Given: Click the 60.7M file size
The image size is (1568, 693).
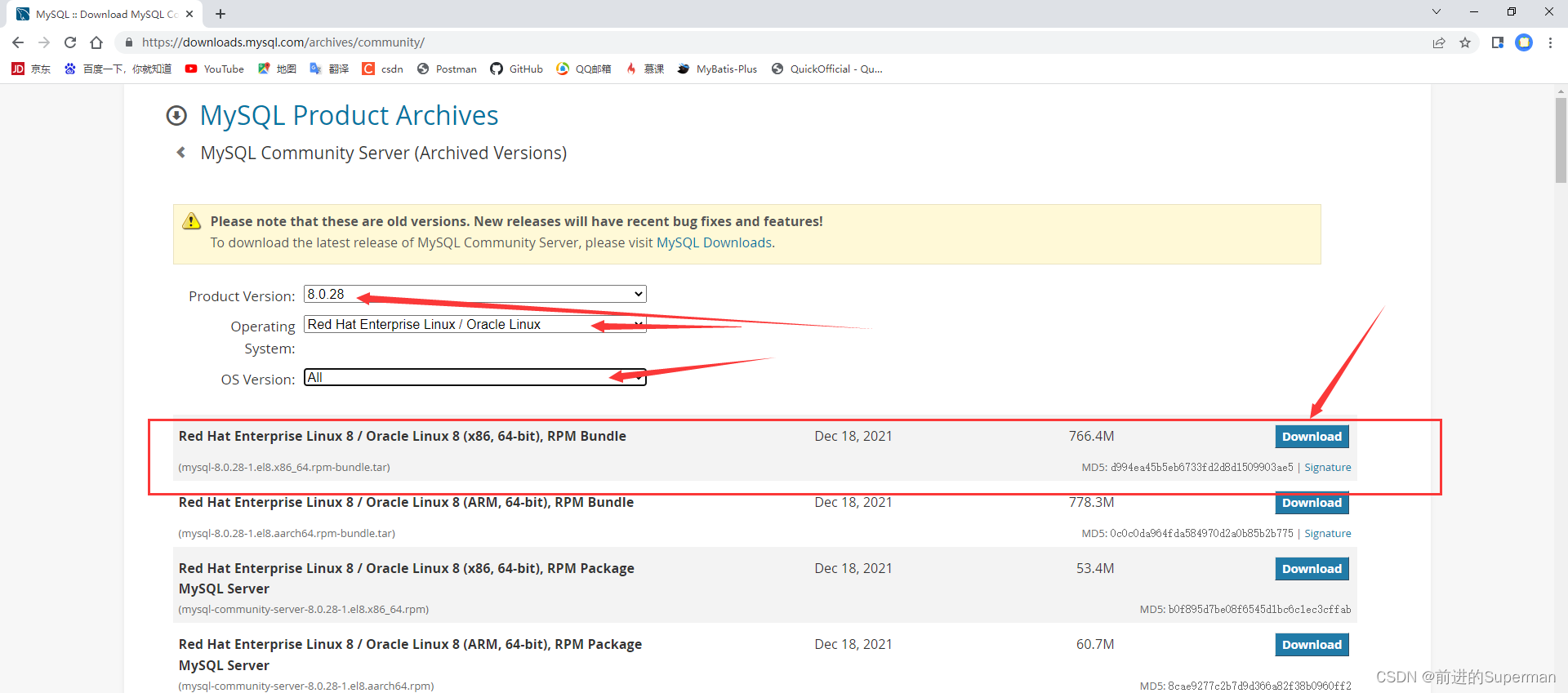Looking at the screenshot, I should tap(1094, 645).
